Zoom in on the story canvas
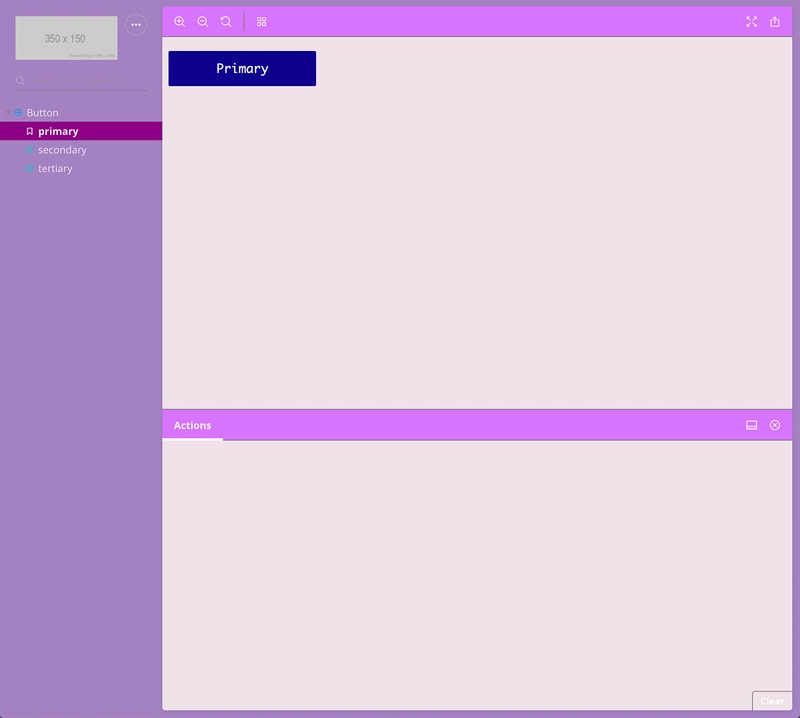Viewport: 800px width, 718px height. pyautogui.click(x=180, y=21)
